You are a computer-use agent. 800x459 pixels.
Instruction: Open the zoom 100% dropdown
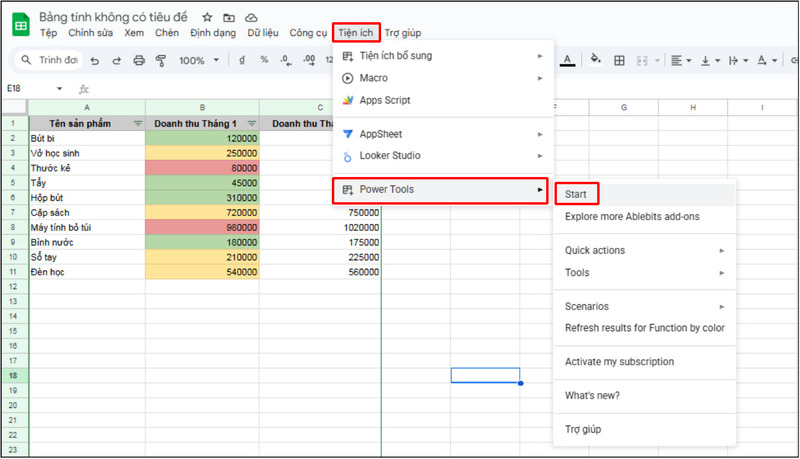197,60
